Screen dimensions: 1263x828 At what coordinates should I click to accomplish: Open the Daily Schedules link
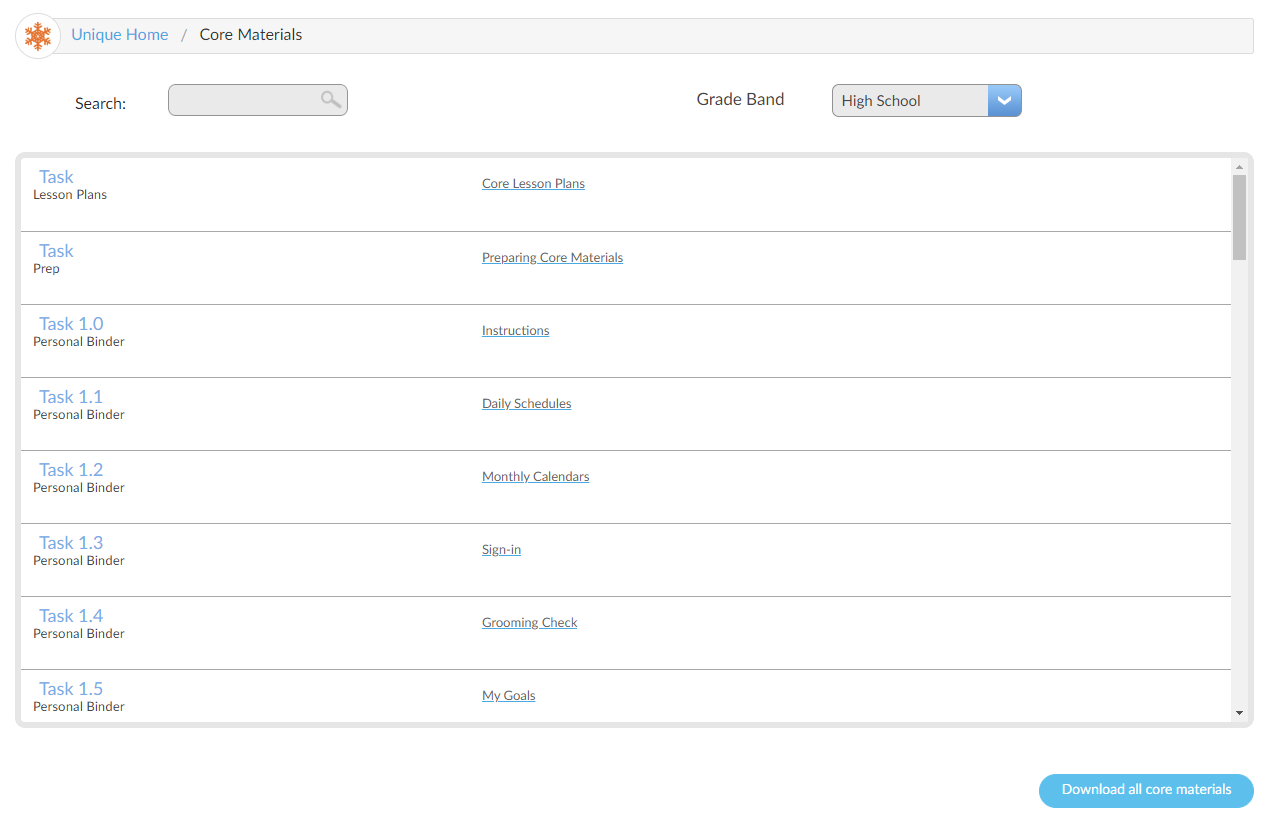(526, 404)
